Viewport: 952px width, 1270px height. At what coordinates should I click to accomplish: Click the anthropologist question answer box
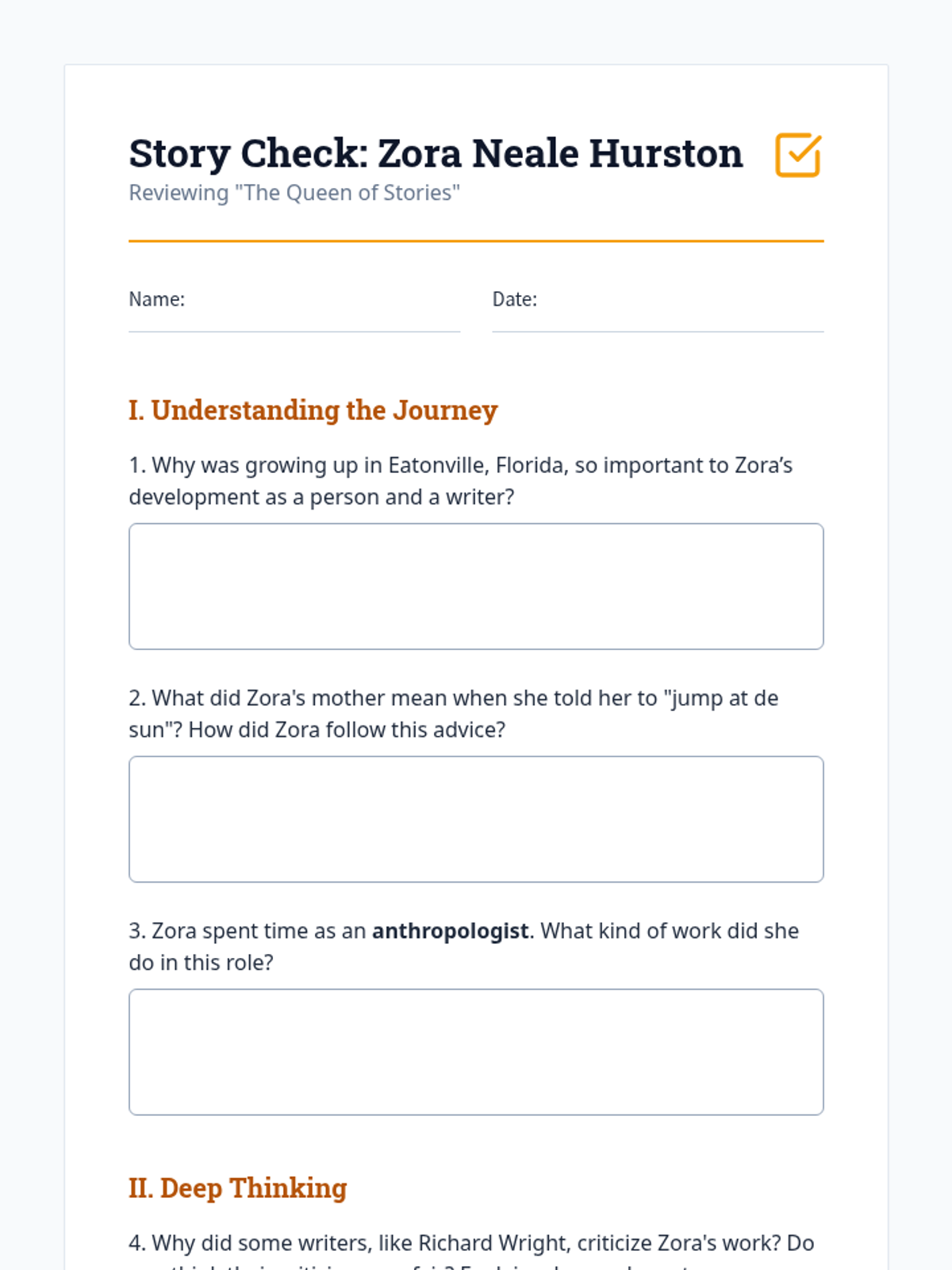[x=476, y=1052]
